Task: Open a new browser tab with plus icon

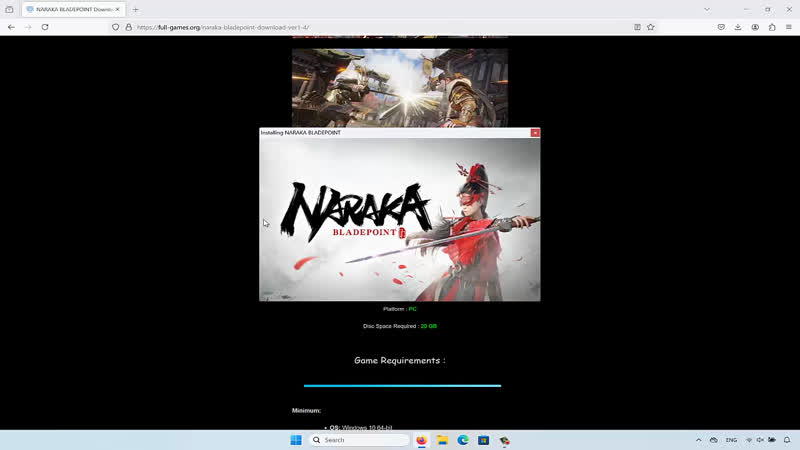Action: (x=136, y=9)
